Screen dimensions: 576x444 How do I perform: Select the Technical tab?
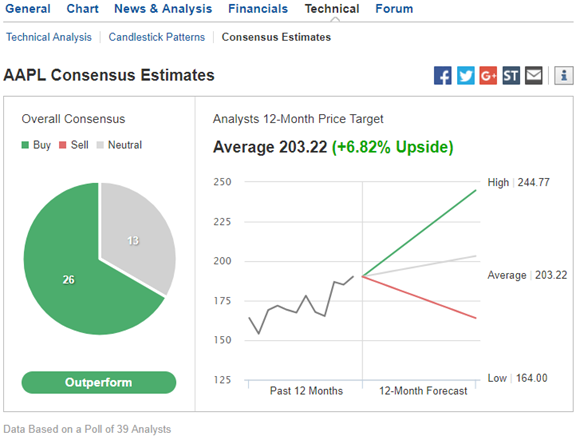click(x=332, y=8)
